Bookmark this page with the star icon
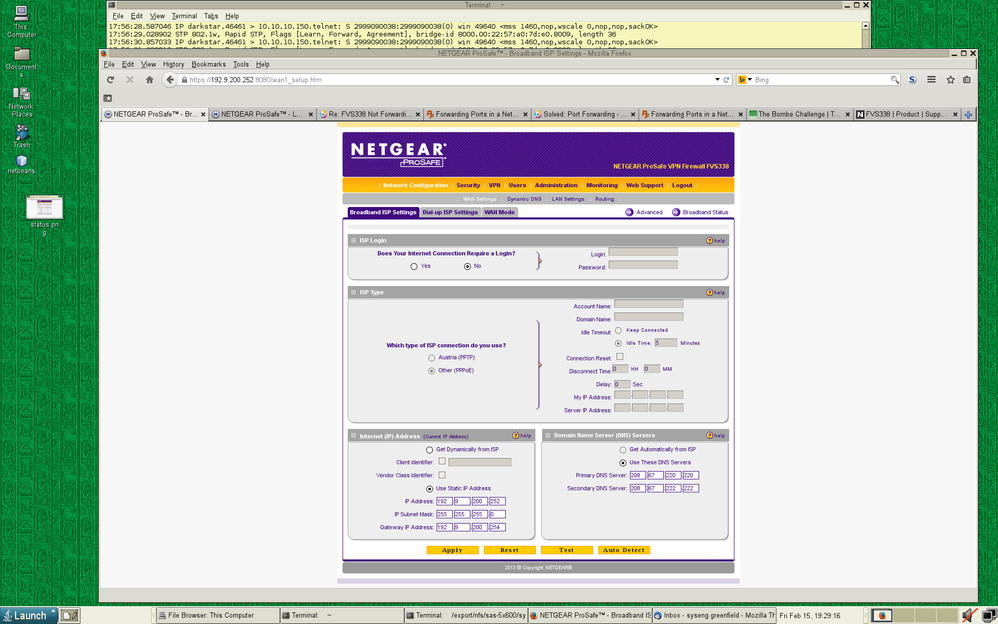The image size is (998, 624). 950,79
